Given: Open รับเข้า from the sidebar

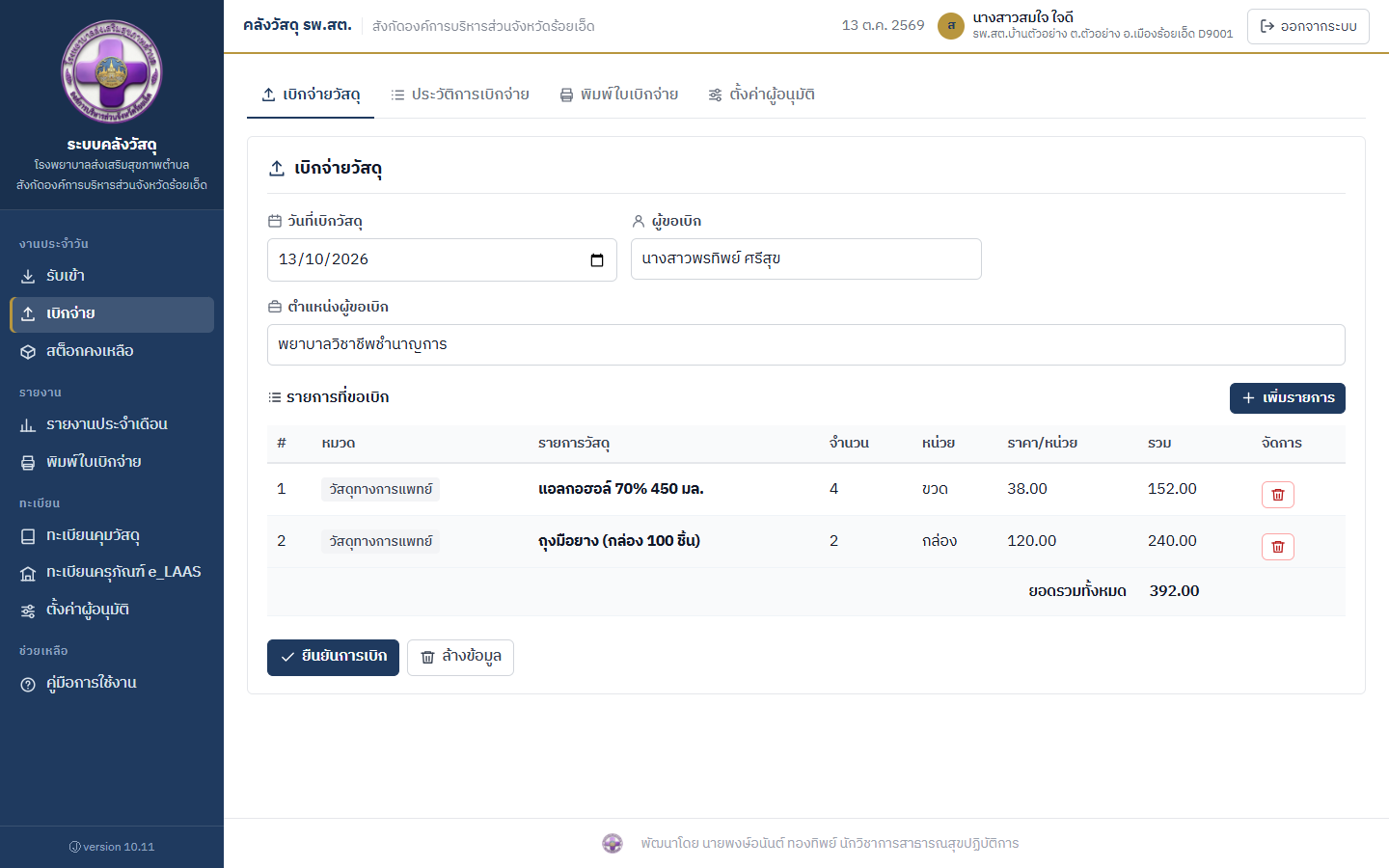Looking at the screenshot, I should point(112,276).
